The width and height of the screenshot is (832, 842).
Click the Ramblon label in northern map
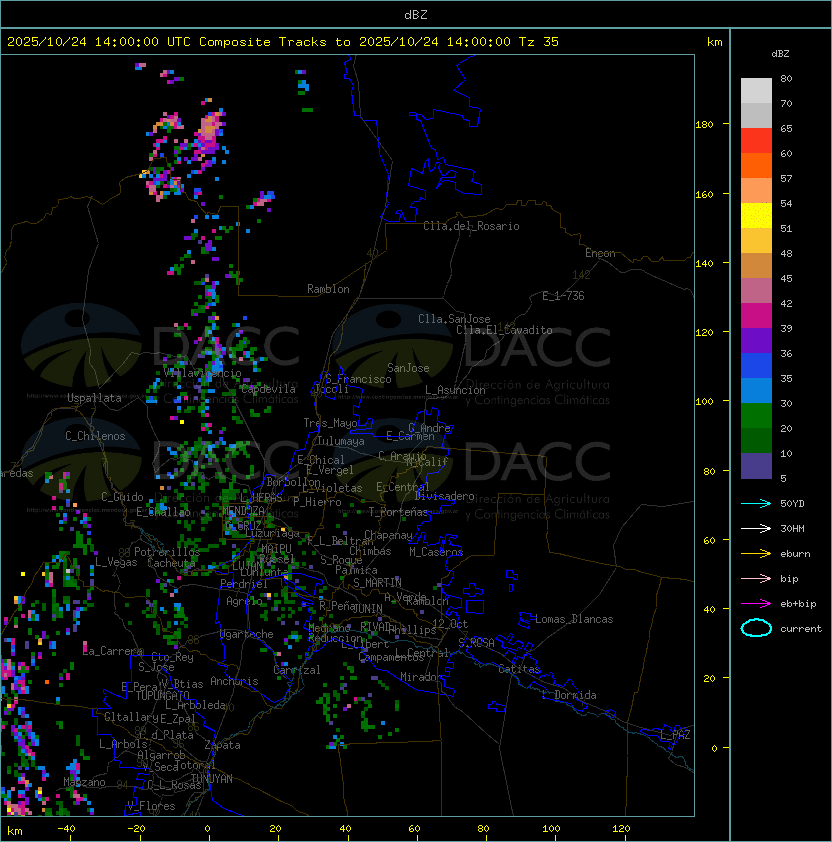click(328, 289)
